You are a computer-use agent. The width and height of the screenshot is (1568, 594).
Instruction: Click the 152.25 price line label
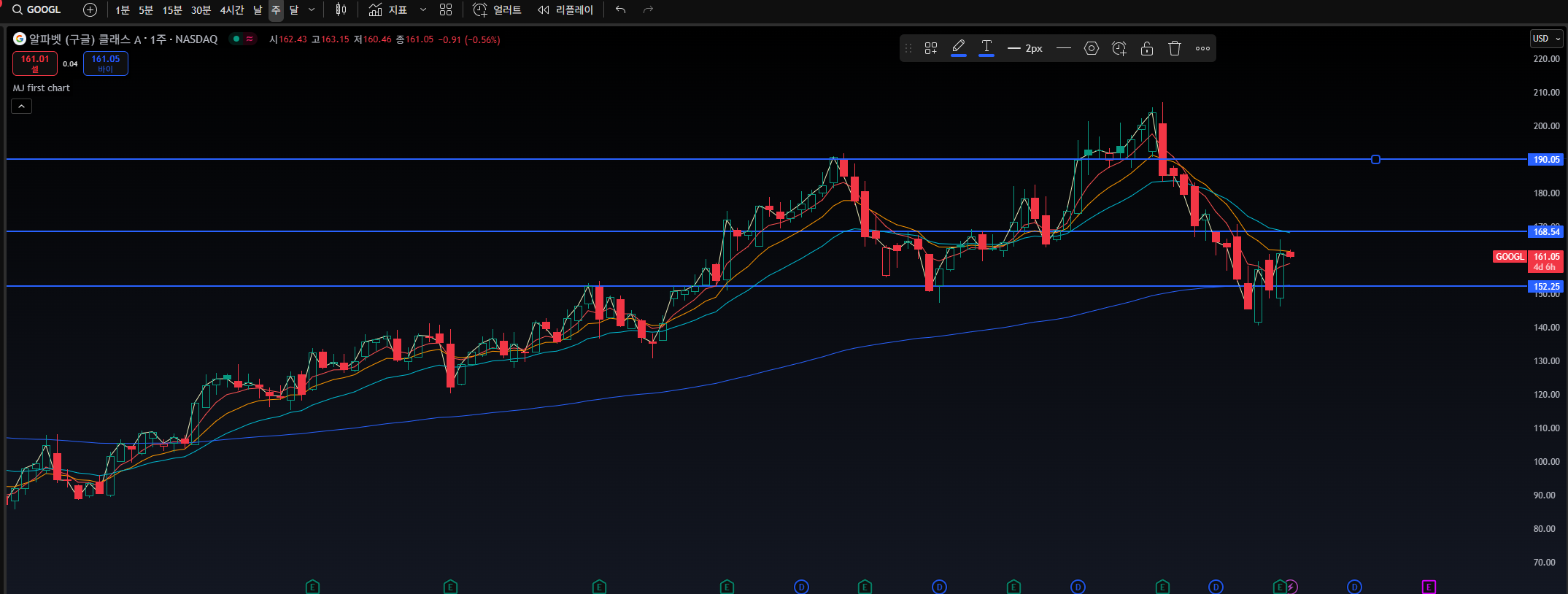[1545, 286]
